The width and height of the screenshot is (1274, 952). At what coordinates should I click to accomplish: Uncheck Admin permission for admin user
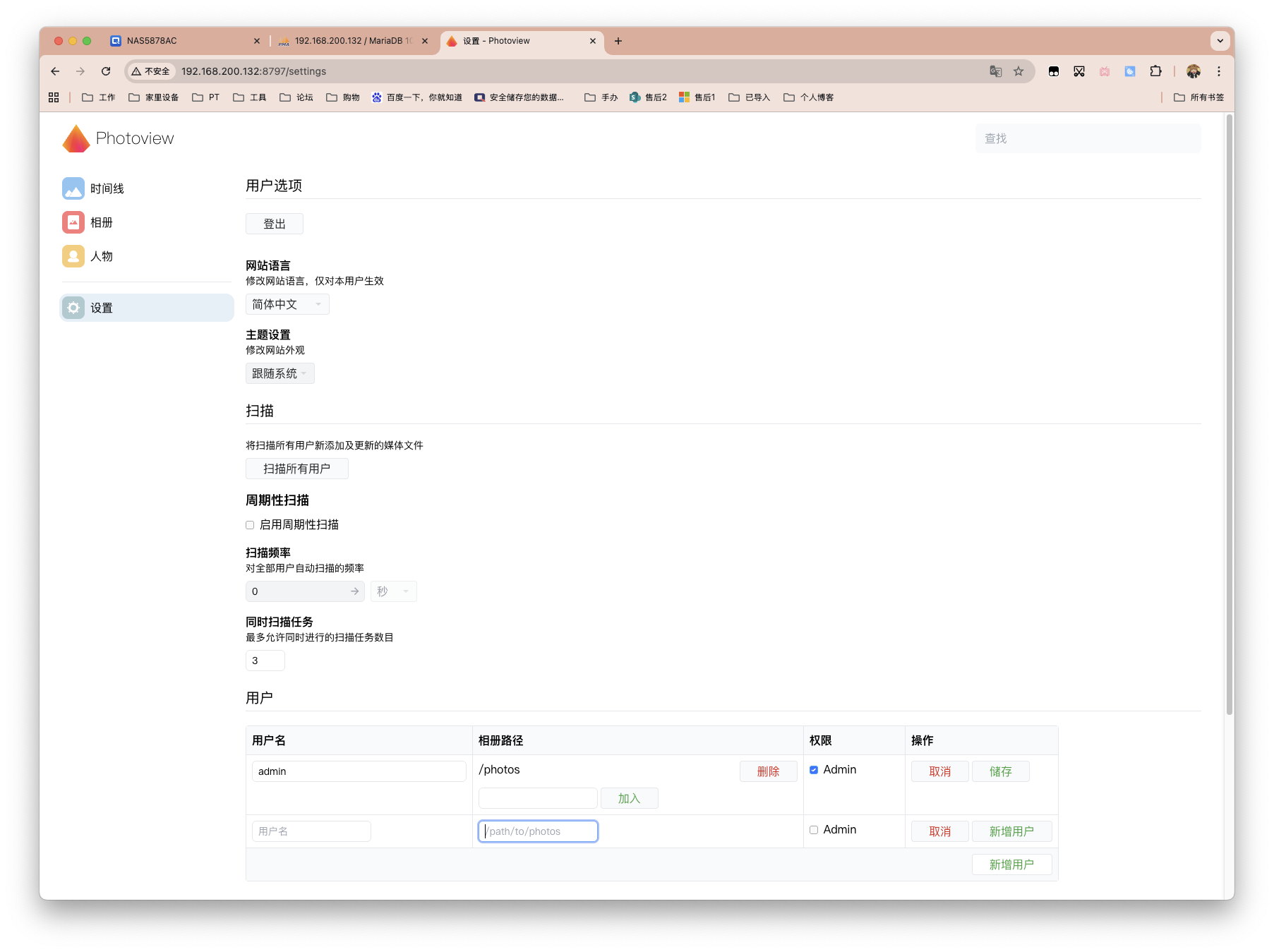[814, 769]
